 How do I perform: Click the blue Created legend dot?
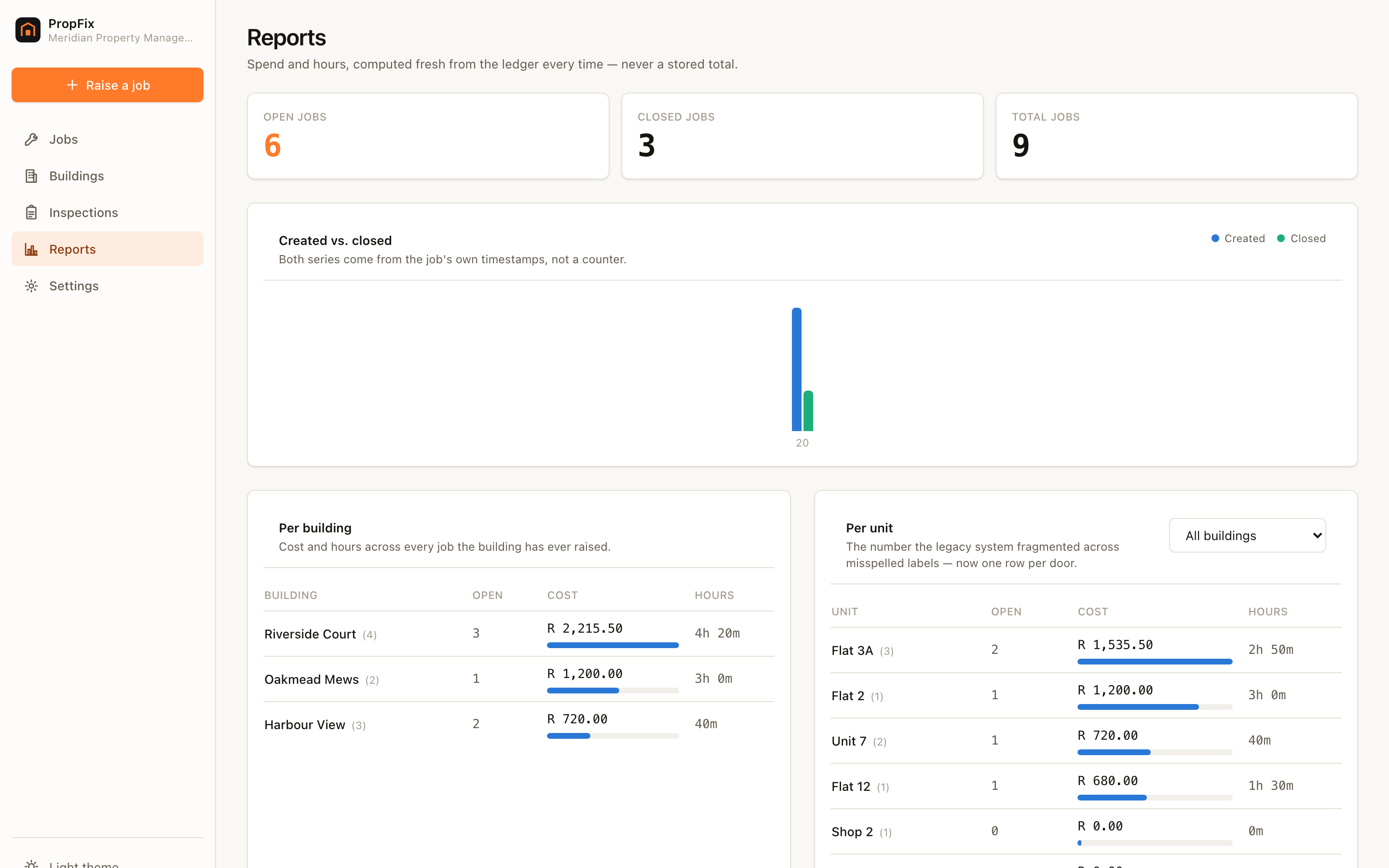(1215, 238)
